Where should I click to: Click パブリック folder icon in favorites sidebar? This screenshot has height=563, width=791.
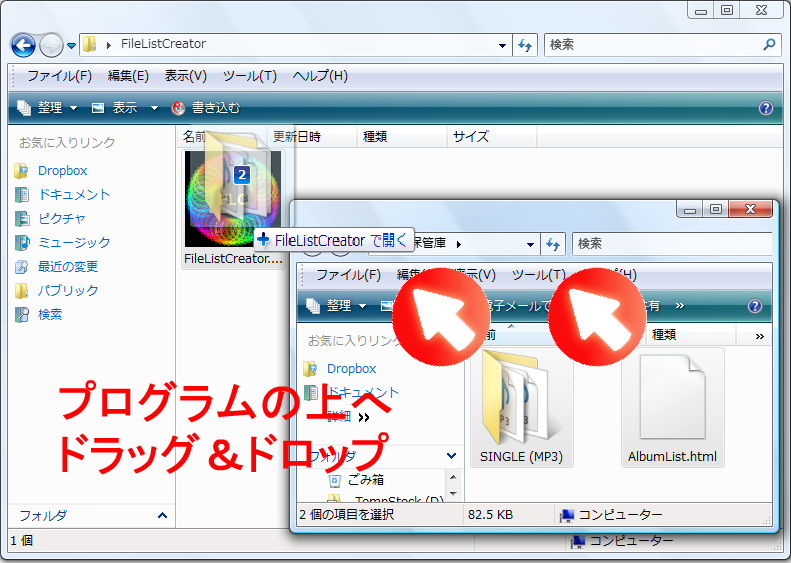coord(22,291)
